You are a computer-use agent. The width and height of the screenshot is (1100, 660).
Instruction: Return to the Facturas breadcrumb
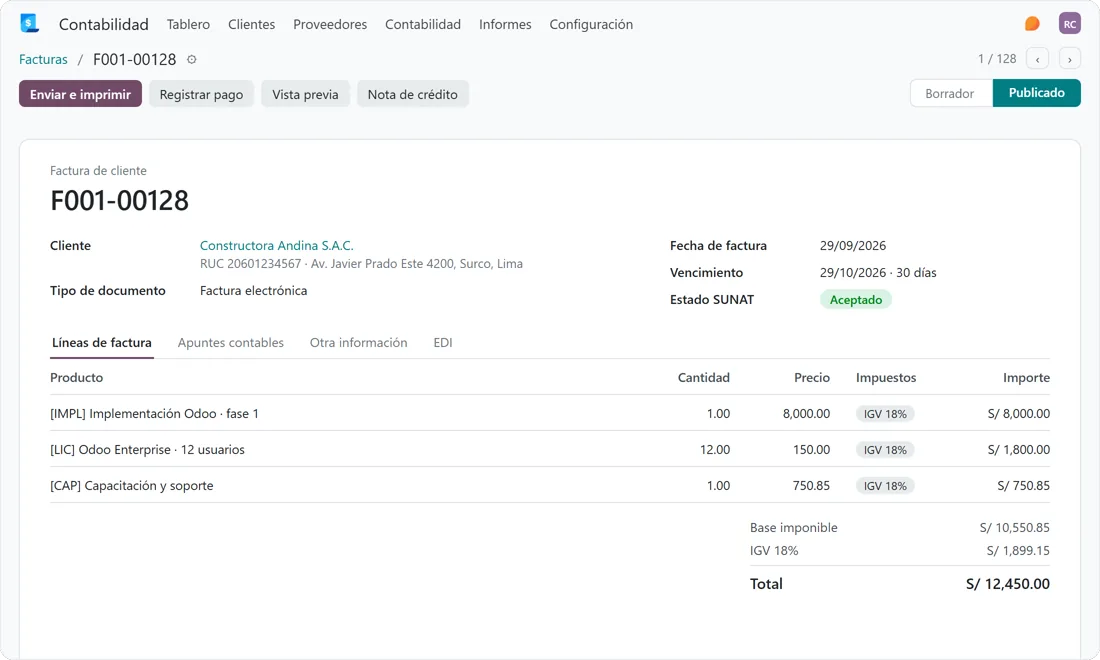[x=43, y=60]
